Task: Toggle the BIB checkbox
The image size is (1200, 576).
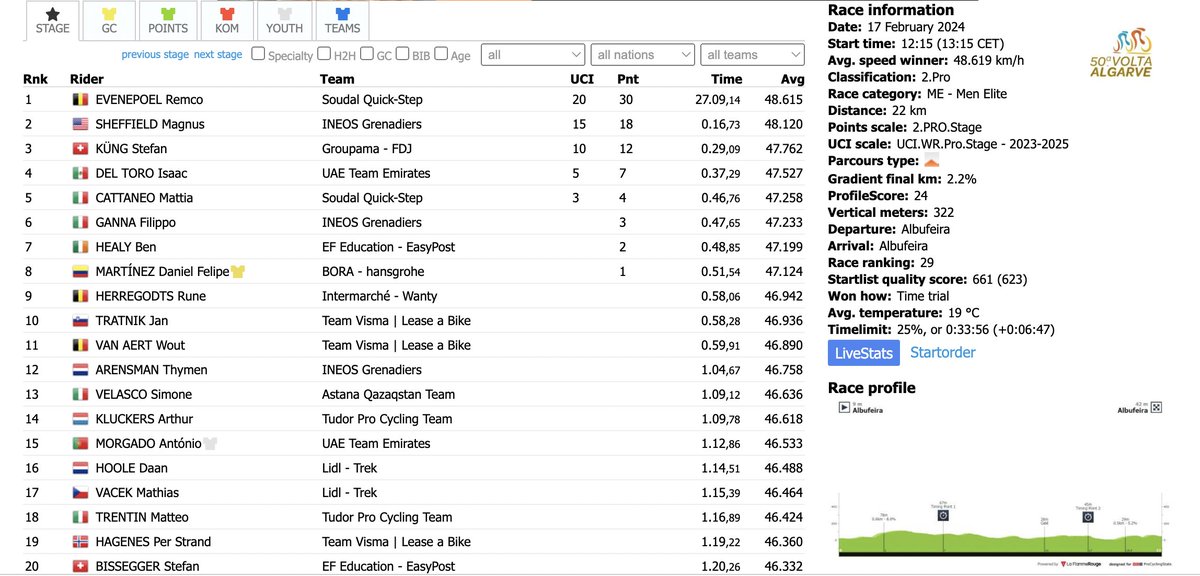Action: point(402,54)
